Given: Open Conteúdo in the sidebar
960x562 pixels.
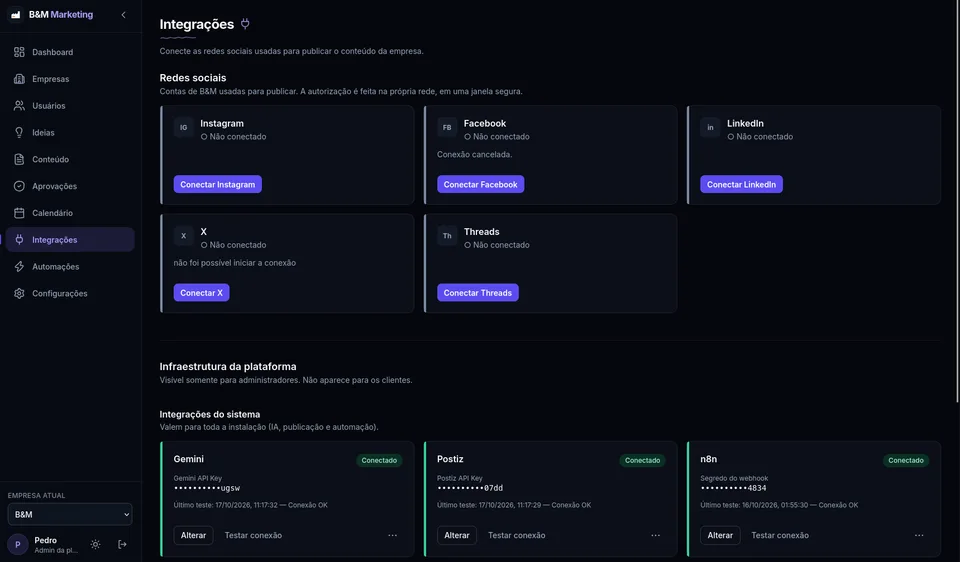Looking at the screenshot, I should 70,159.
